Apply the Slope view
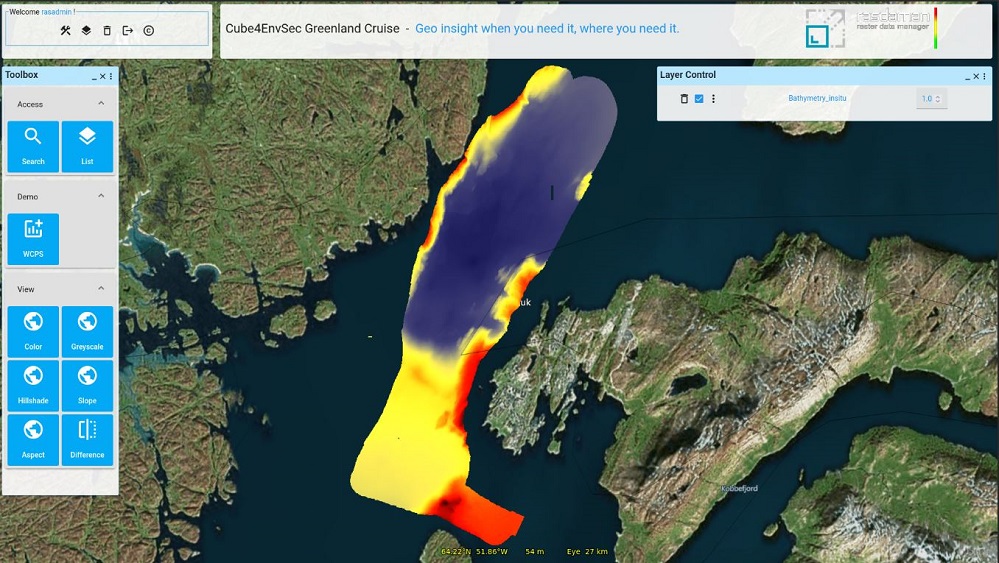Viewport: 999px width, 563px height. (x=87, y=385)
